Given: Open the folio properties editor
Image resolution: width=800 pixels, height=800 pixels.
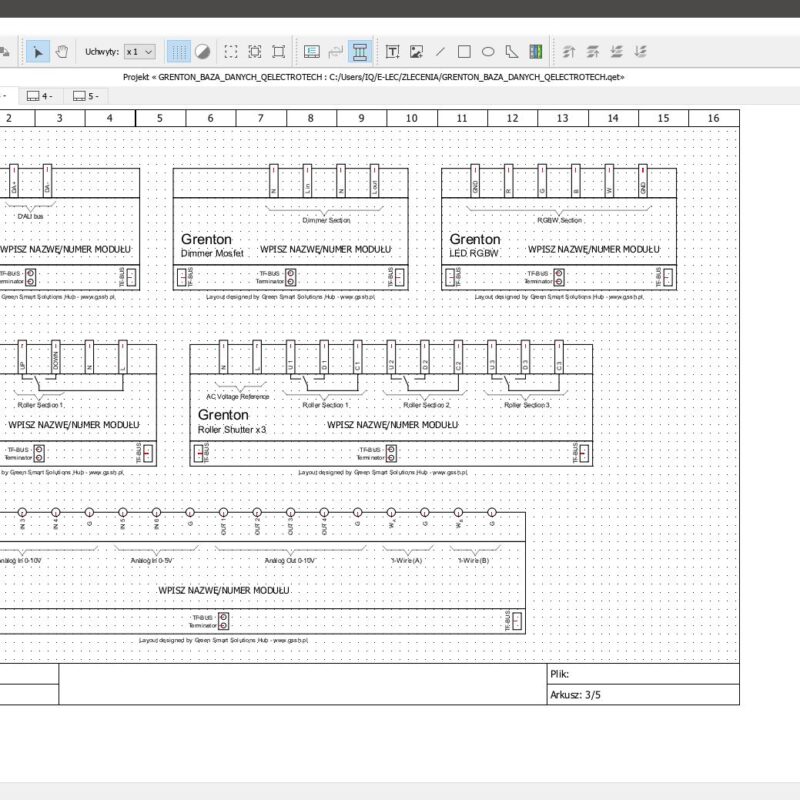Looking at the screenshot, I should pyautogui.click(x=311, y=51).
